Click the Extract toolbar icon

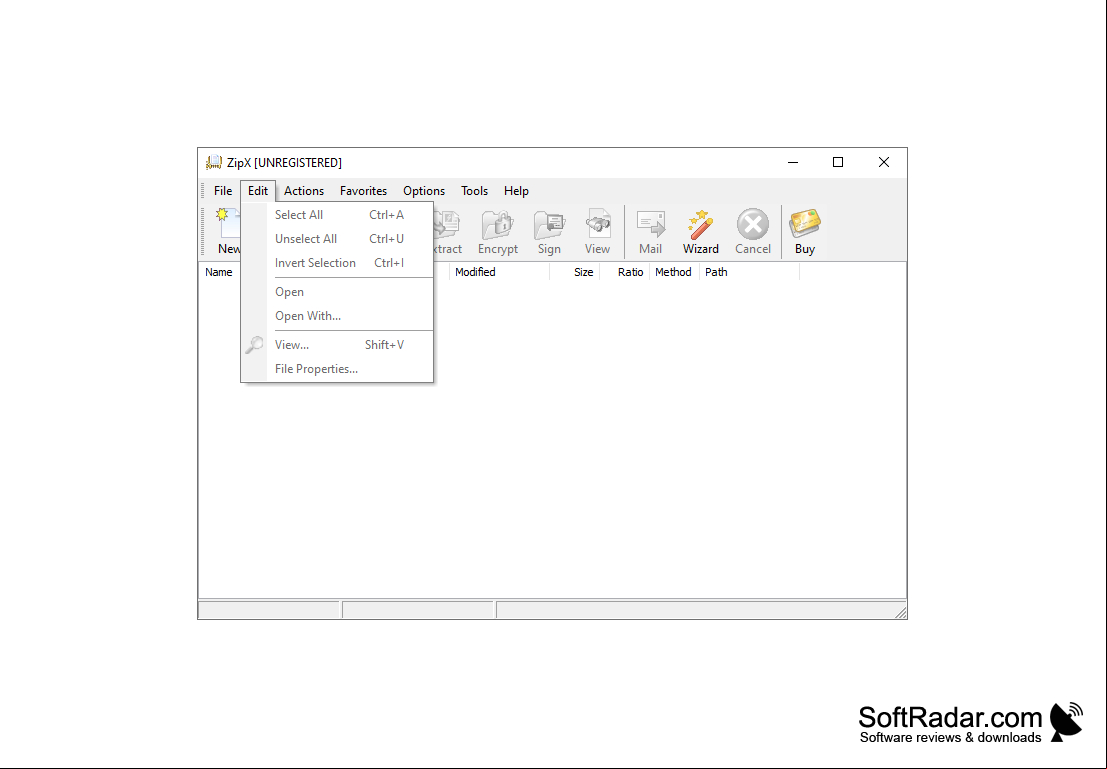[x=448, y=231]
